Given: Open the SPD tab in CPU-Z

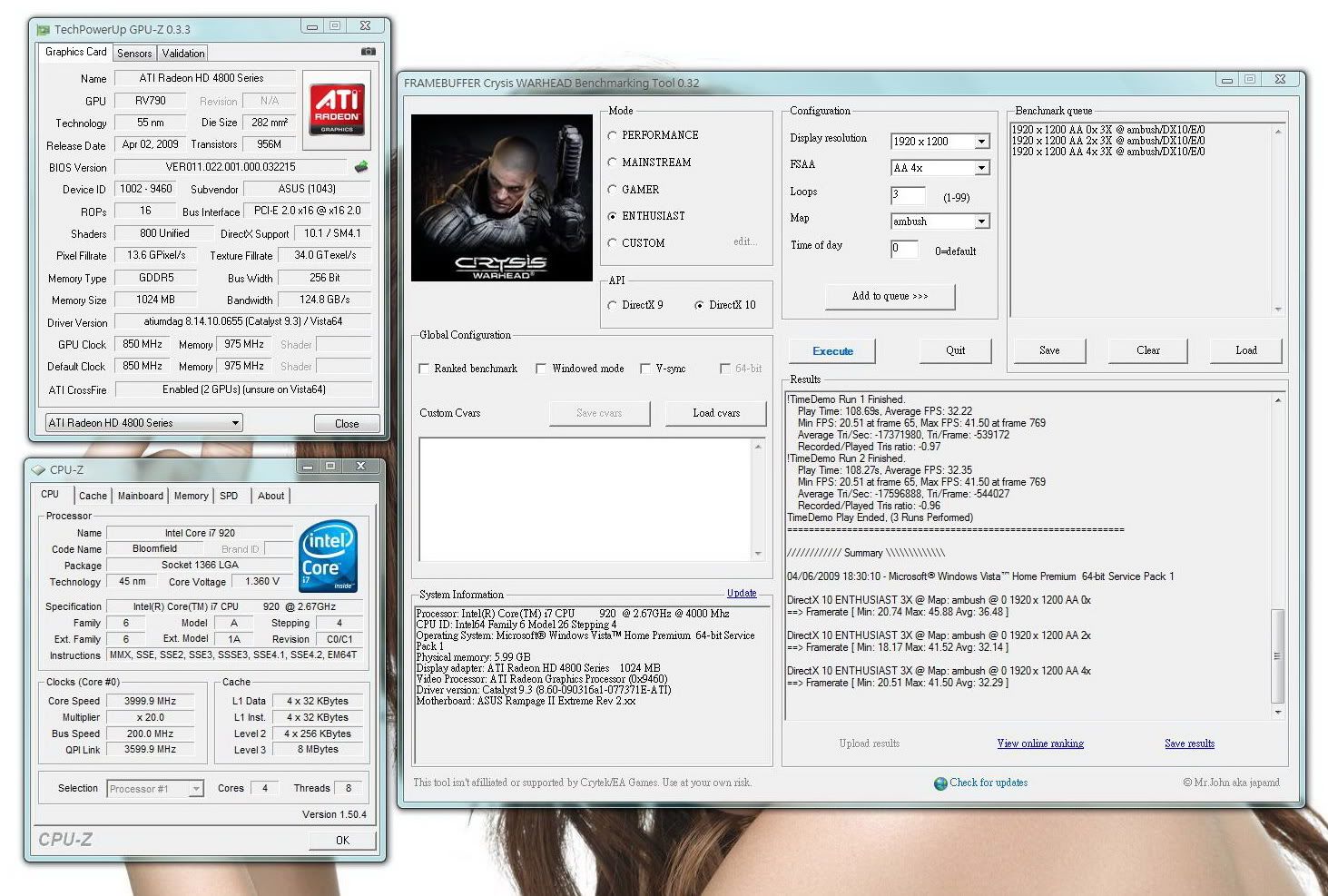Looking at the screenshot, I should click(x=229, y=496).
